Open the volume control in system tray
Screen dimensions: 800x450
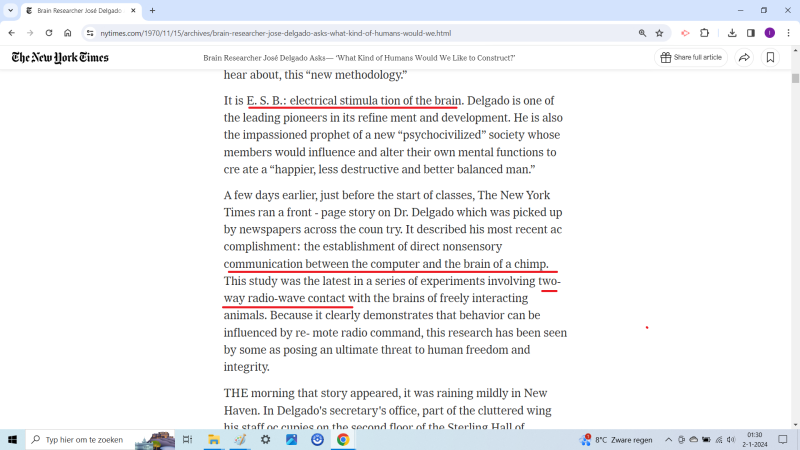[731, 439]
